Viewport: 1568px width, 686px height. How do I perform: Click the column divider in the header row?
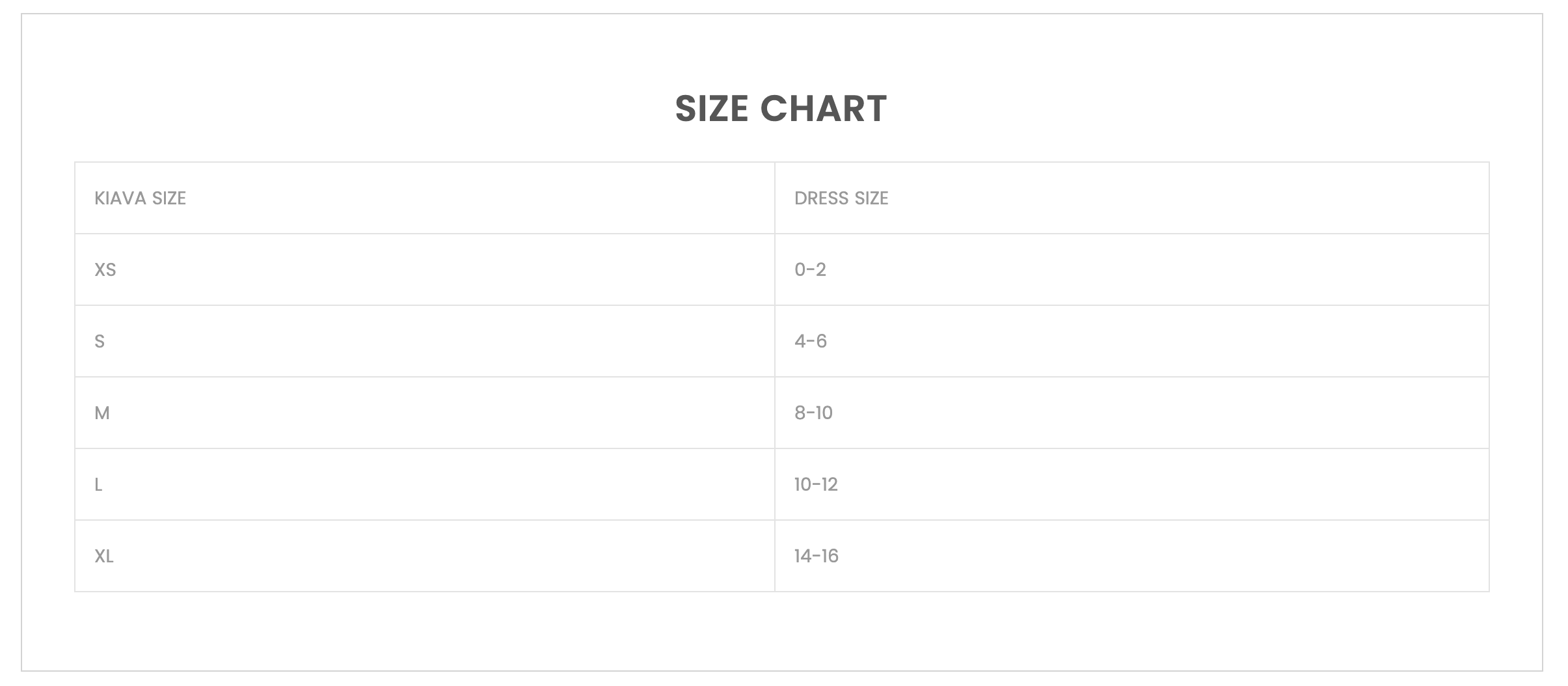point(775,198)
